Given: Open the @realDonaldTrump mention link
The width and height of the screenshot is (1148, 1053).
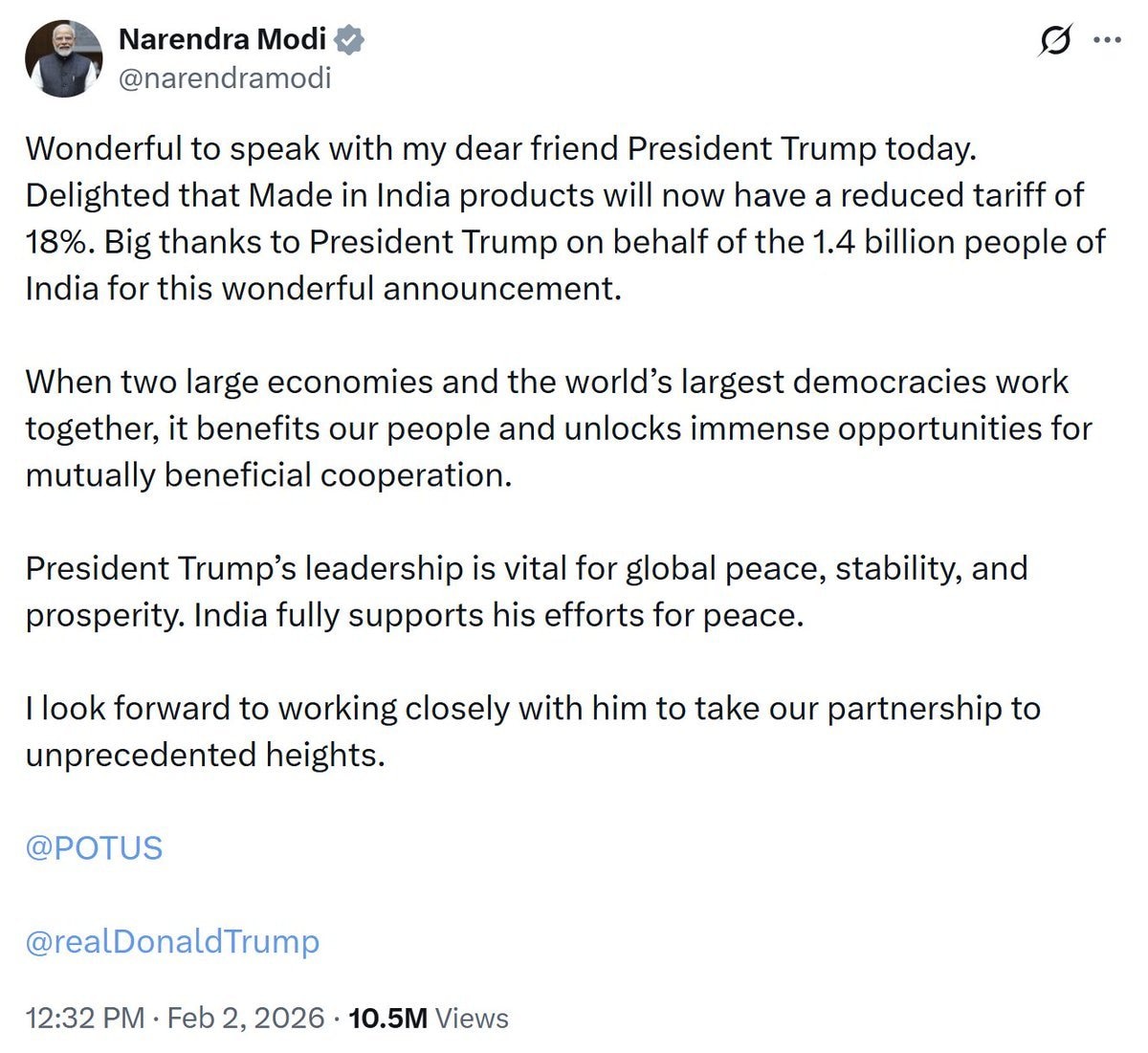Looking at the screenshot, I should click(172, 941).
